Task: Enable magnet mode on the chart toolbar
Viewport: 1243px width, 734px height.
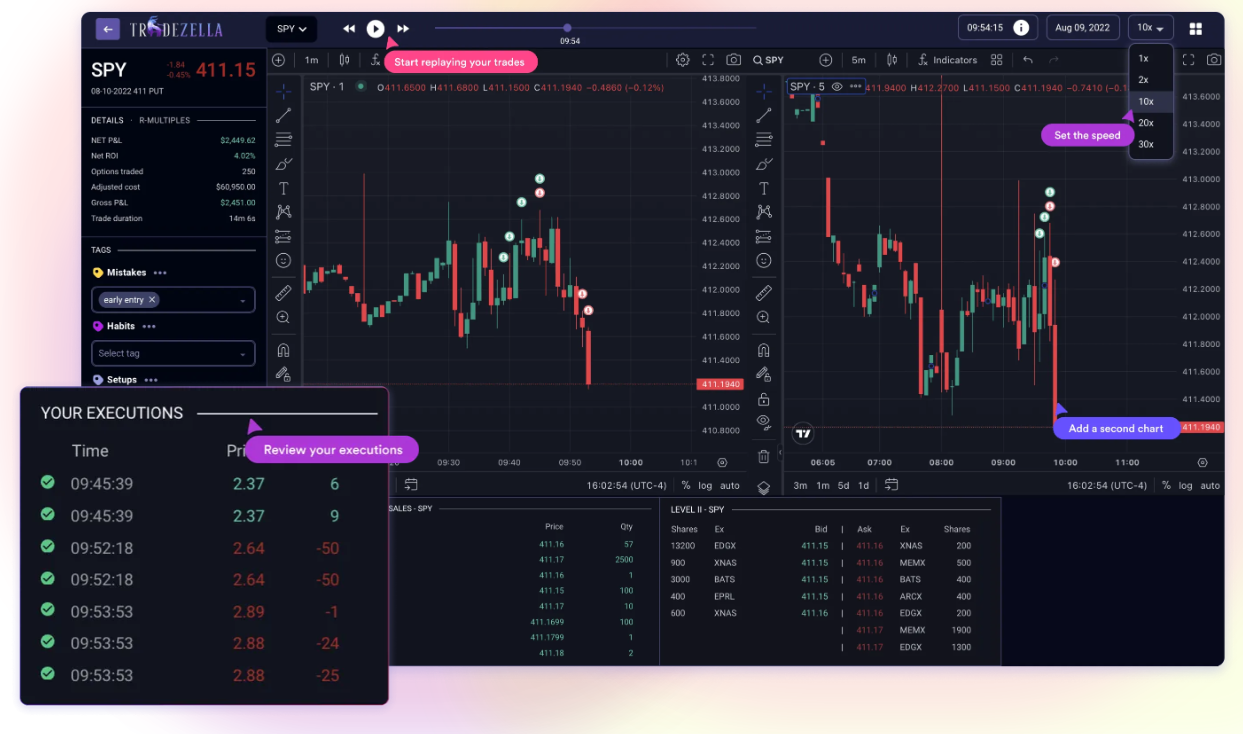Action: (283, 349)
